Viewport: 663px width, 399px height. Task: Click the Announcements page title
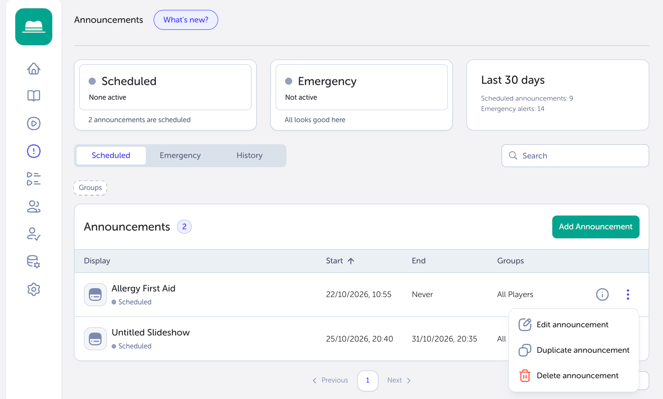109,20
